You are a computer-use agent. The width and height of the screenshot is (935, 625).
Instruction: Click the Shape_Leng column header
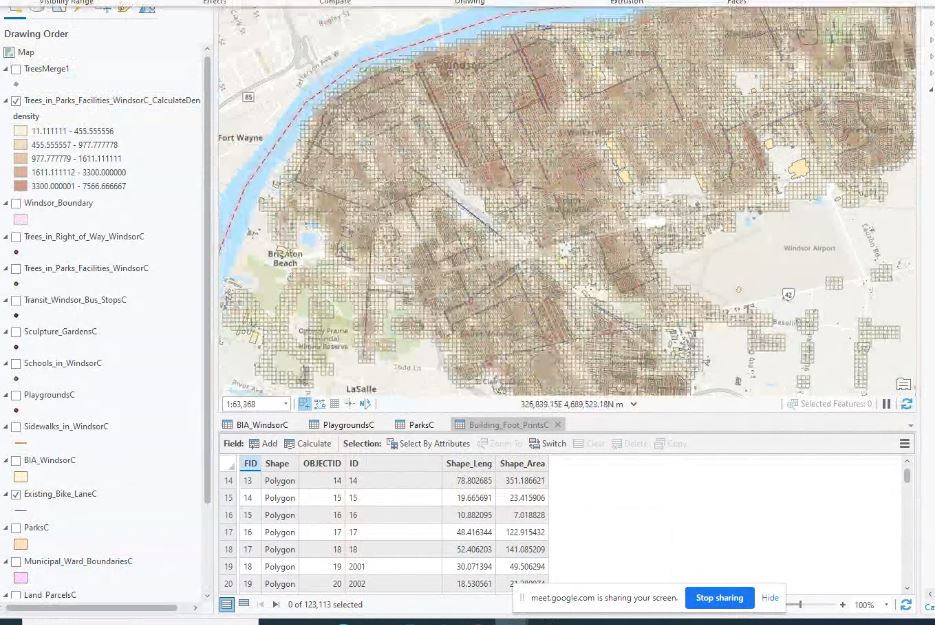tap(469, 463)
